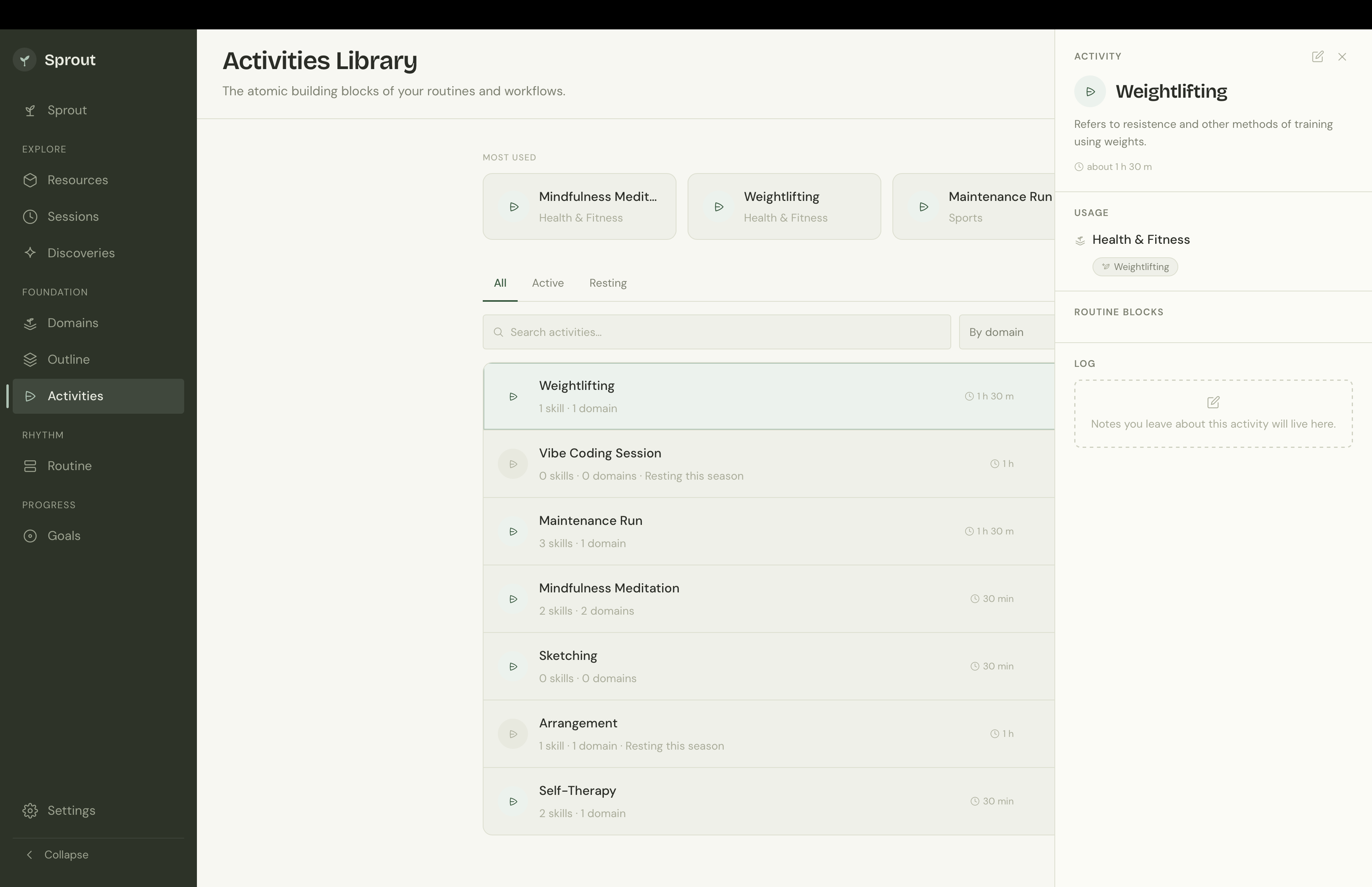Viewport: 1372px width, 887px height.
Task: Go to Sessions page
Action: pos(98,216)
